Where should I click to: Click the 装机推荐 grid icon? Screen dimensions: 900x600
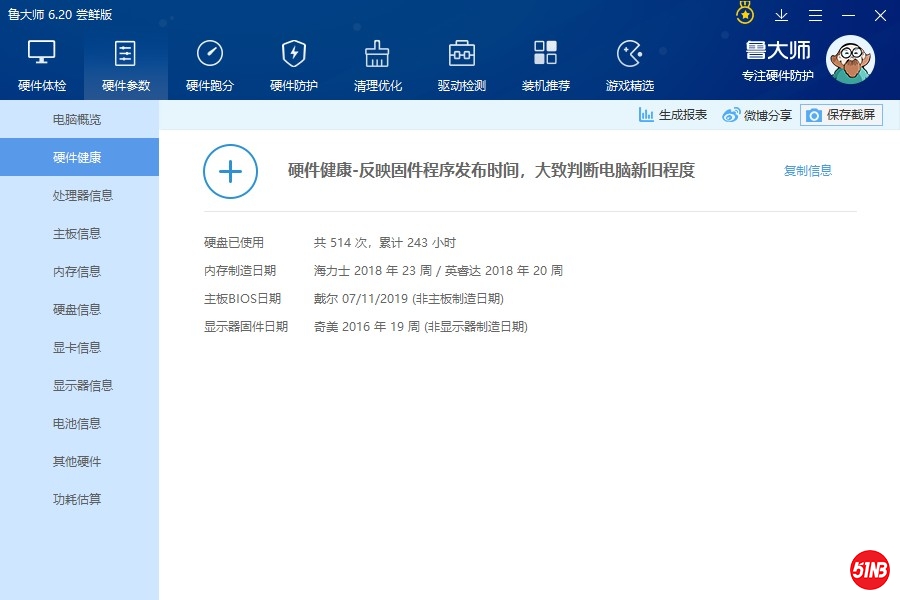(x=546, y=53)
